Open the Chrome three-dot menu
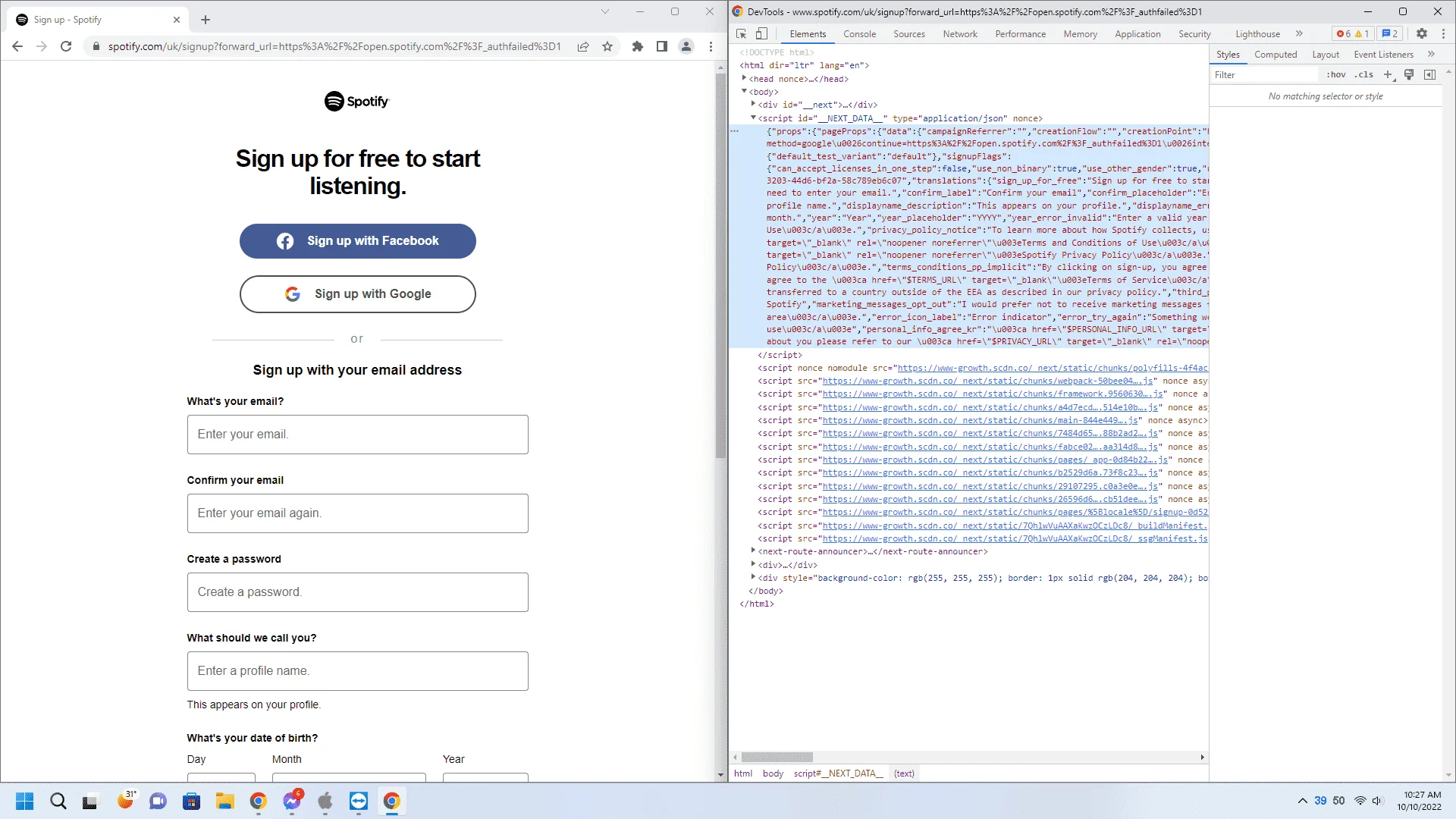The image size is (1456, 819). point(711,46)
